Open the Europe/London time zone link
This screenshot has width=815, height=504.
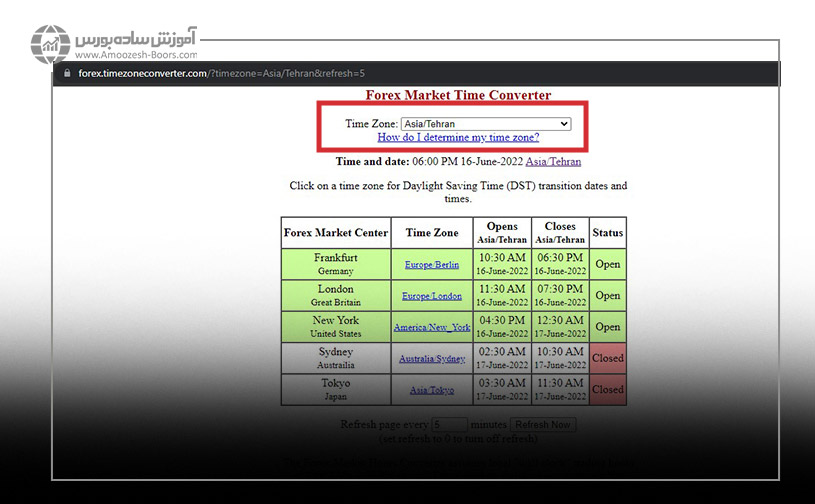click(431, 296)
